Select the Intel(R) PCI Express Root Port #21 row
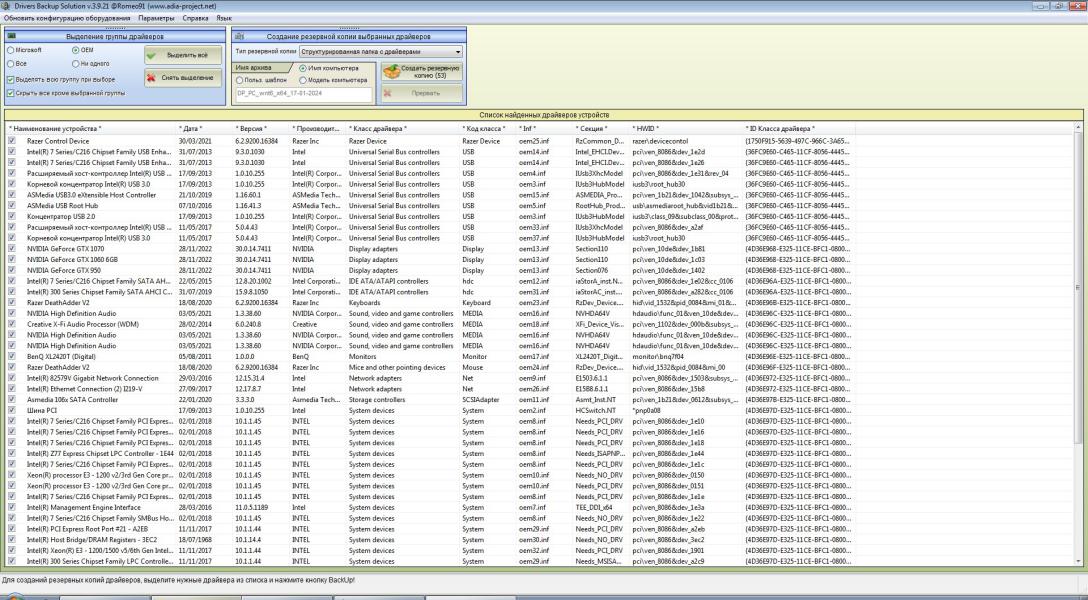This screenshot has height=600, width=1088. tap(430, 529)
